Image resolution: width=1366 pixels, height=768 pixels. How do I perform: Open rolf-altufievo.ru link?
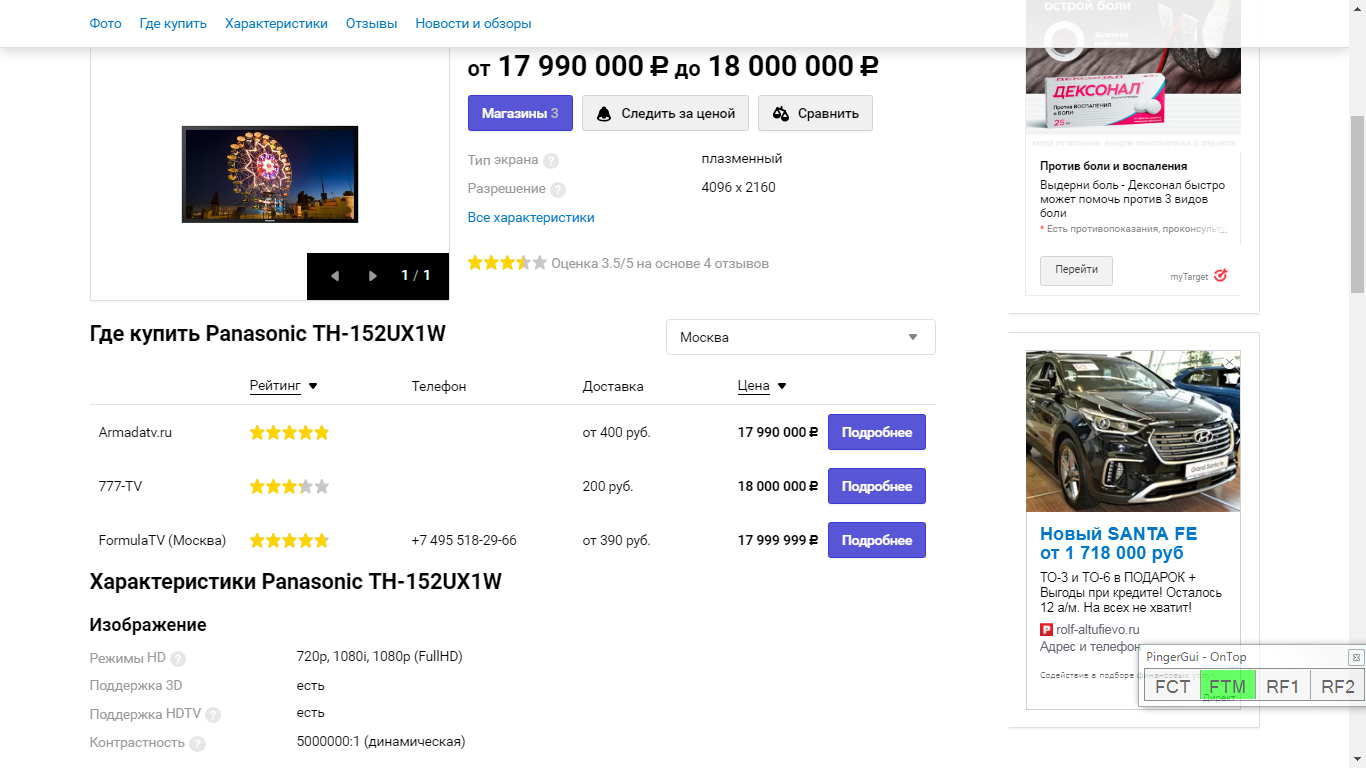(1097, 630)
